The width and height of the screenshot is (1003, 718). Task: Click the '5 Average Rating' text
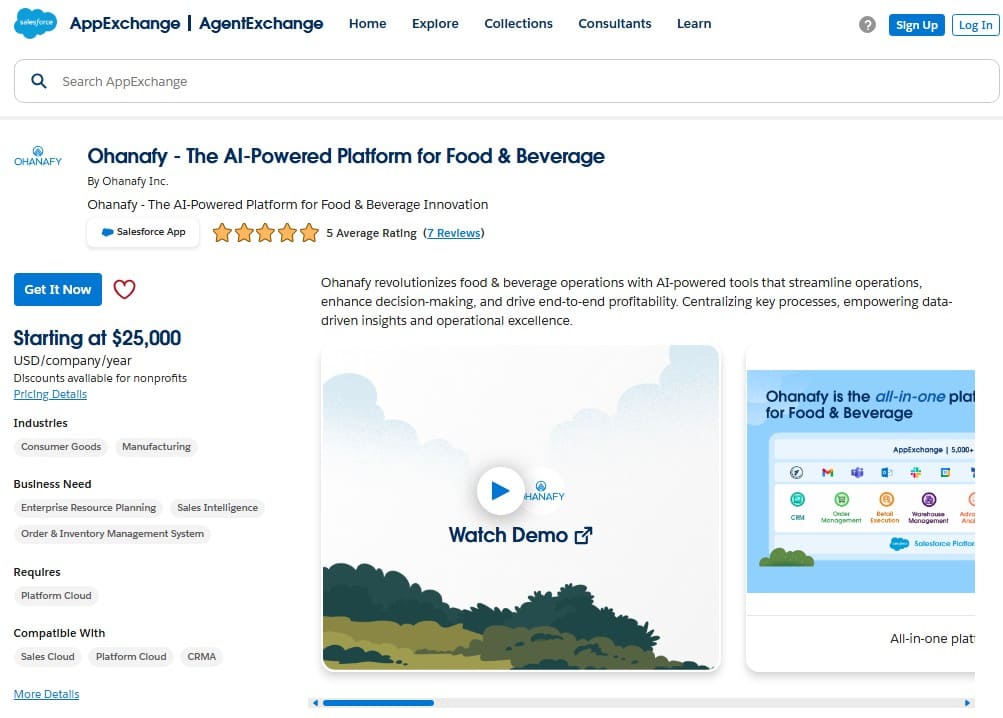[371, 233]
